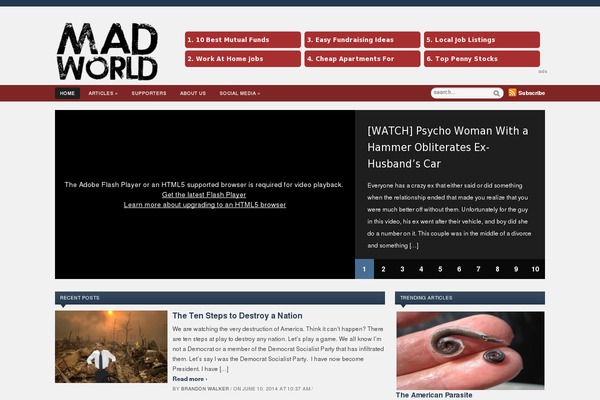Open the Cheap Apartments For ad
600x400 pixels.
(x=362, y=59)
